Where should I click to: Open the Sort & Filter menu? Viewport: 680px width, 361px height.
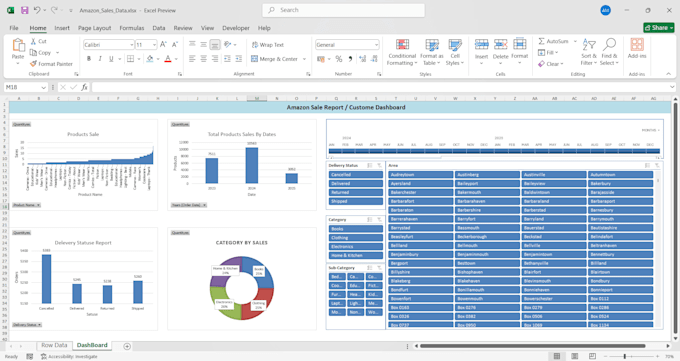click(589, 52)
